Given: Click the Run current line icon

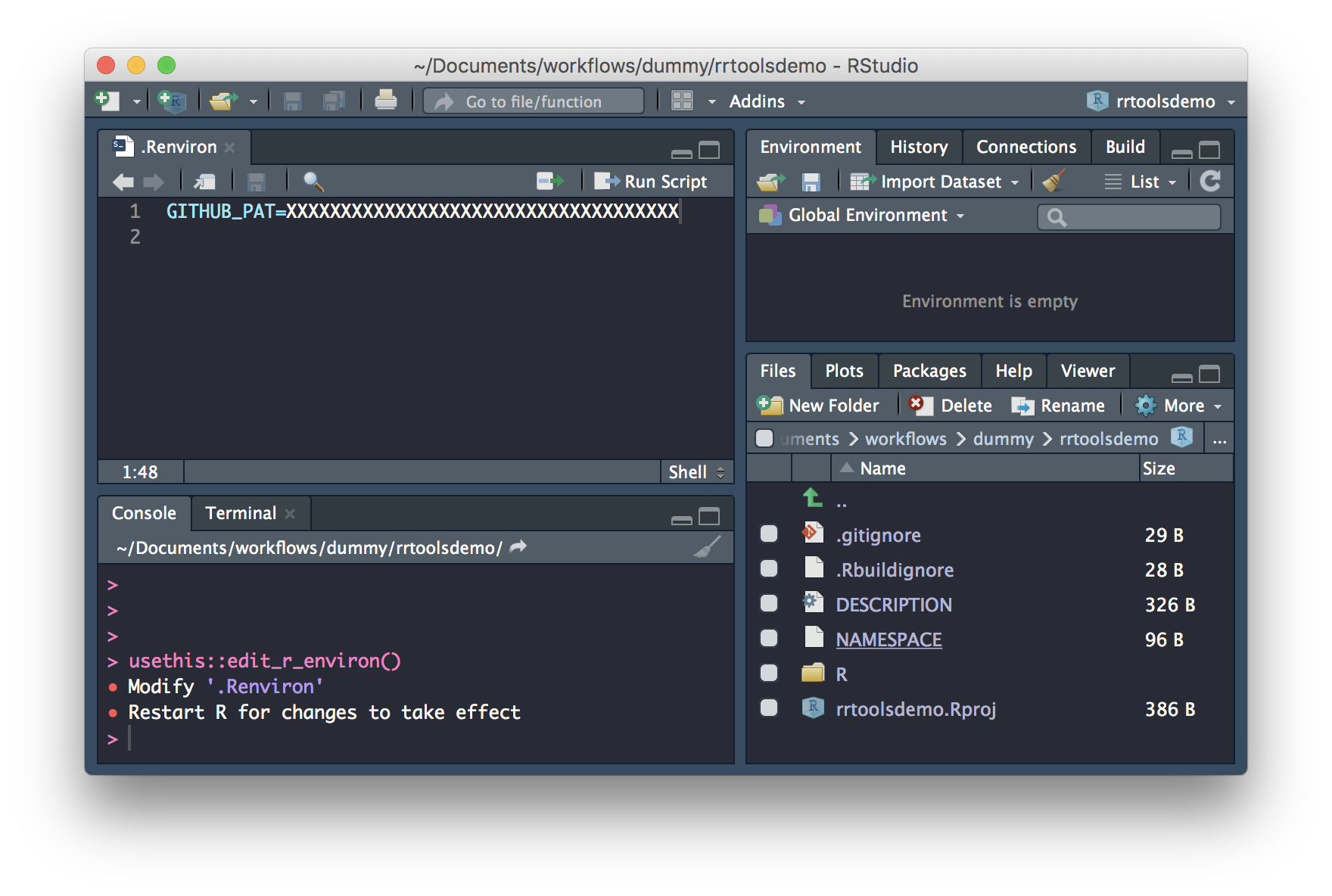Looking at the screenshot, I should click(x=550, y=181).
